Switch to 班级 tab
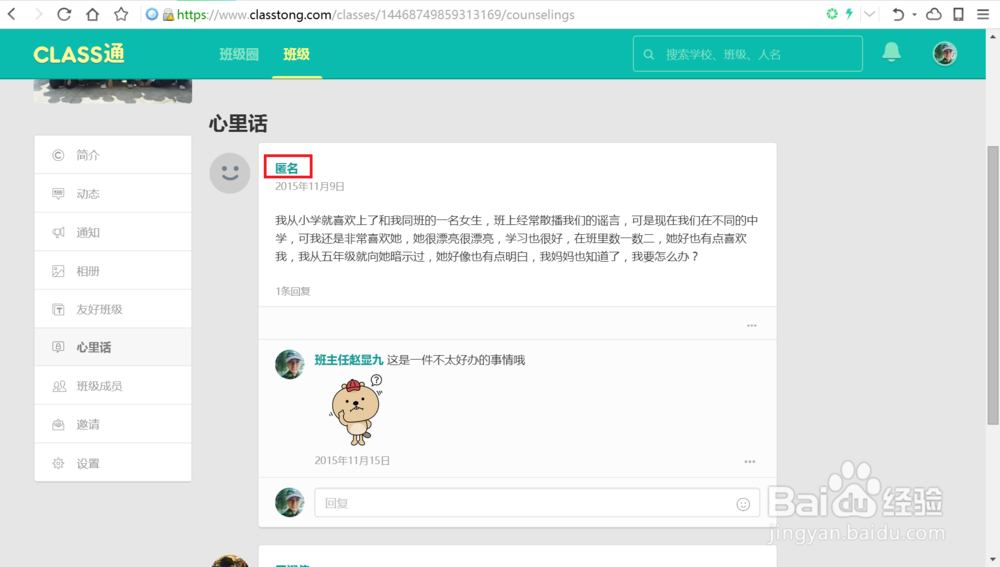The width and height of the screenshot is (1000, 567). coord(297,54)
